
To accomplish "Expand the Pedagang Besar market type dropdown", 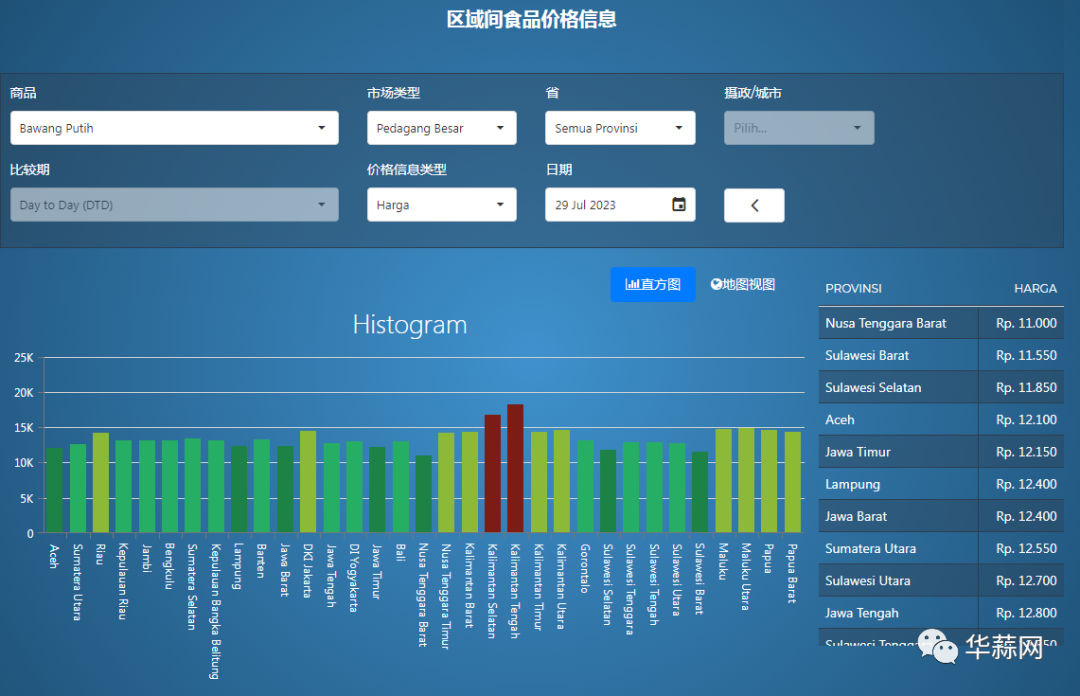I will (x=441, y=128).
